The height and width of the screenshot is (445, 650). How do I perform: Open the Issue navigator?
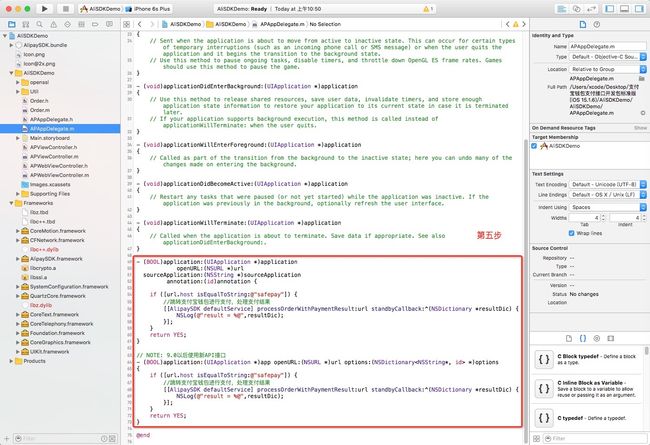(53, 24)
